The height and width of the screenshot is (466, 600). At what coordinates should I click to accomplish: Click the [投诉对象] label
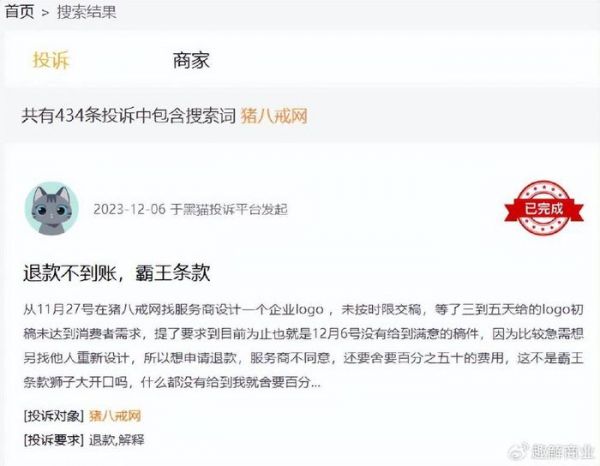tap(54, 415)
